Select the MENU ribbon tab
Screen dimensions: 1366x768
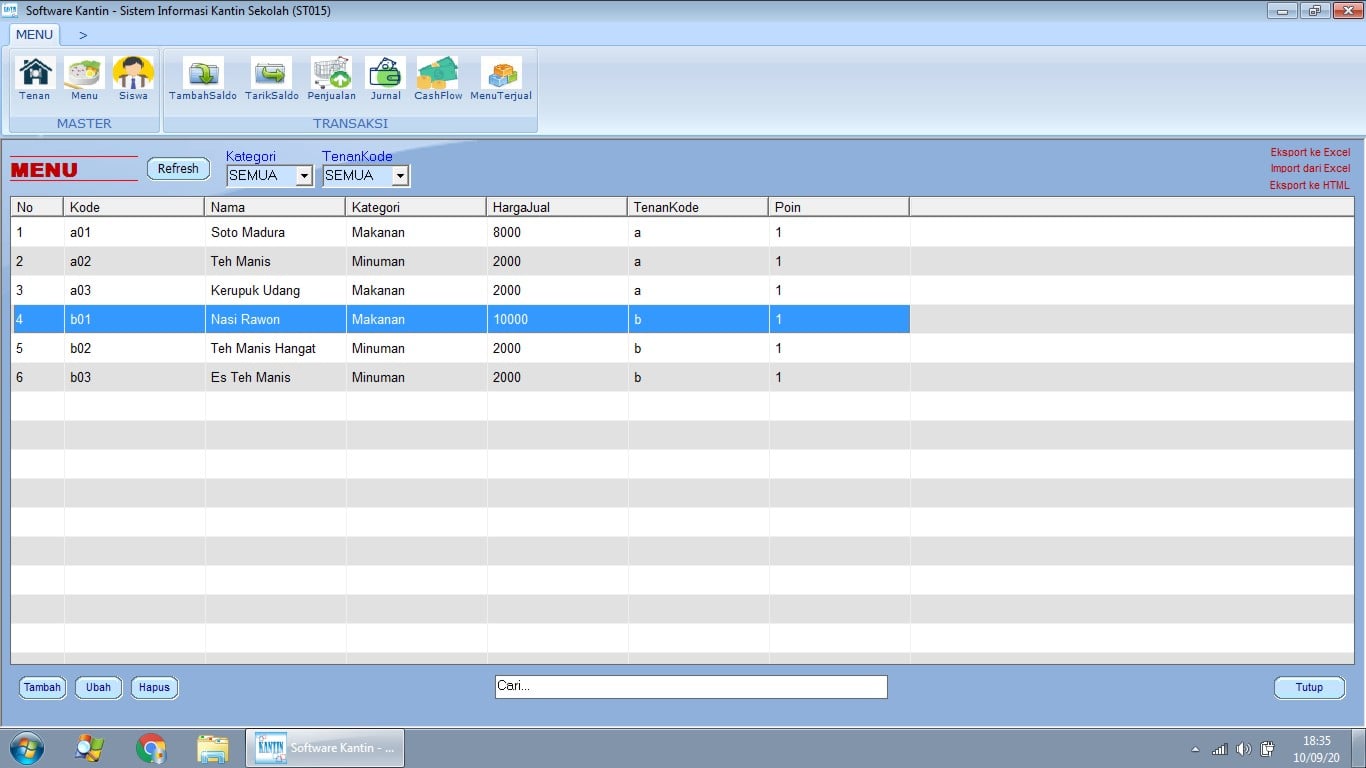pyautogui.click(x=34, y=35)
